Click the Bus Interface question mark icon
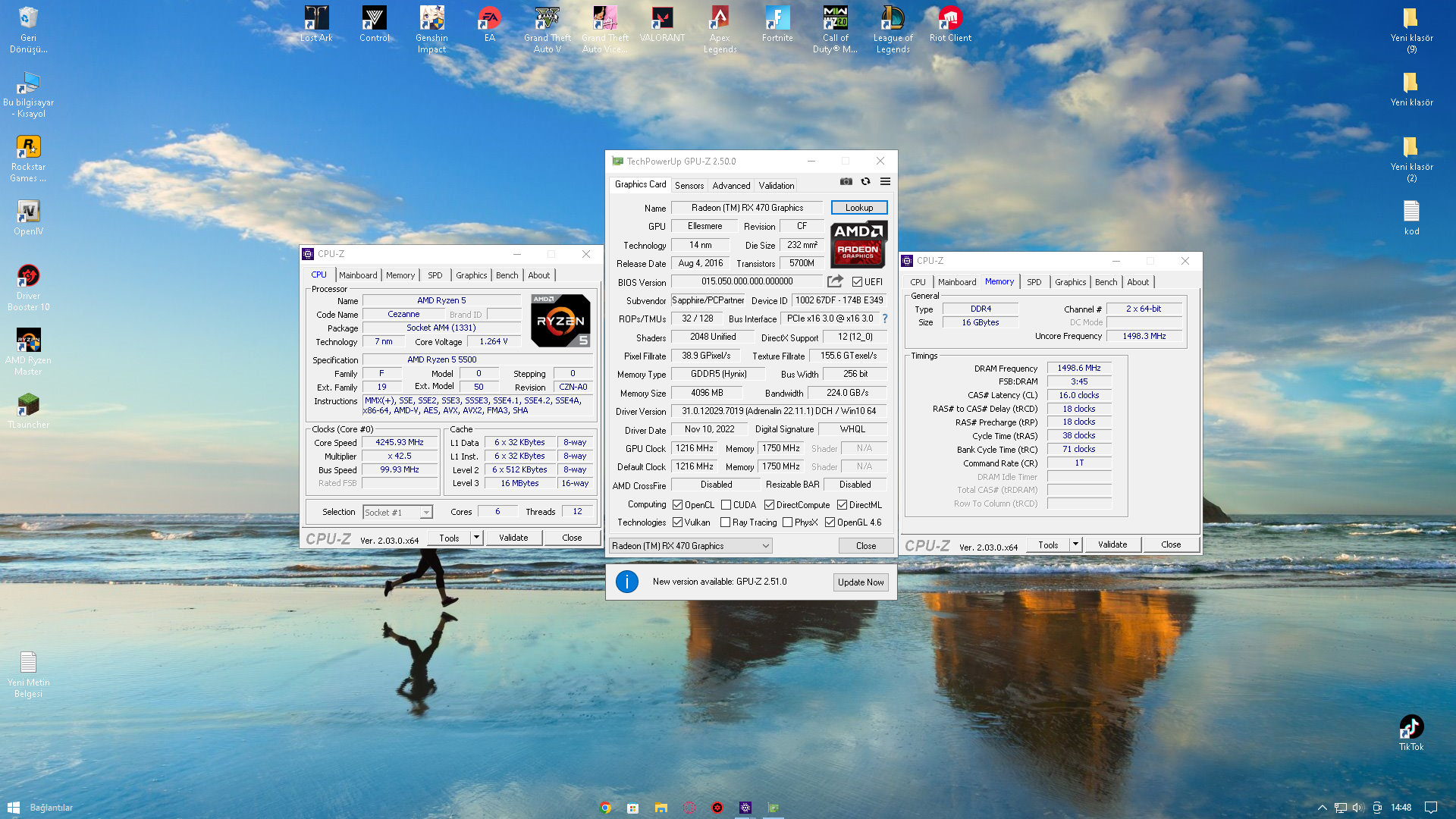1456x819 pixels. [x=884, y=318]
